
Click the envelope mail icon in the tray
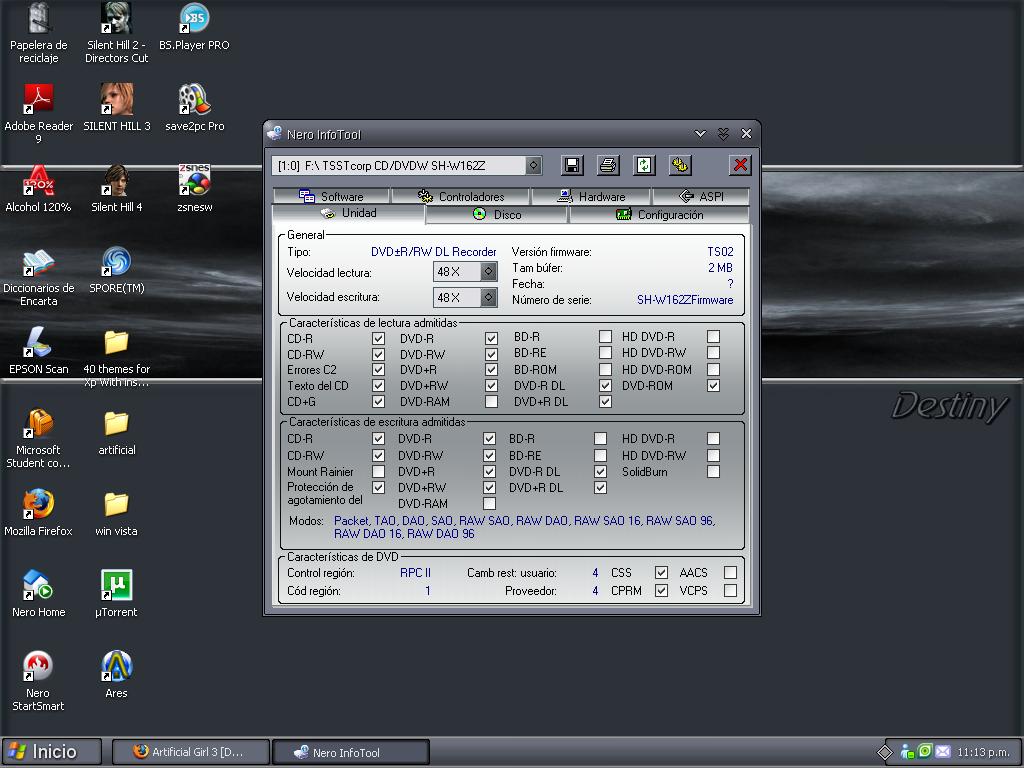[x=943, y=752]
